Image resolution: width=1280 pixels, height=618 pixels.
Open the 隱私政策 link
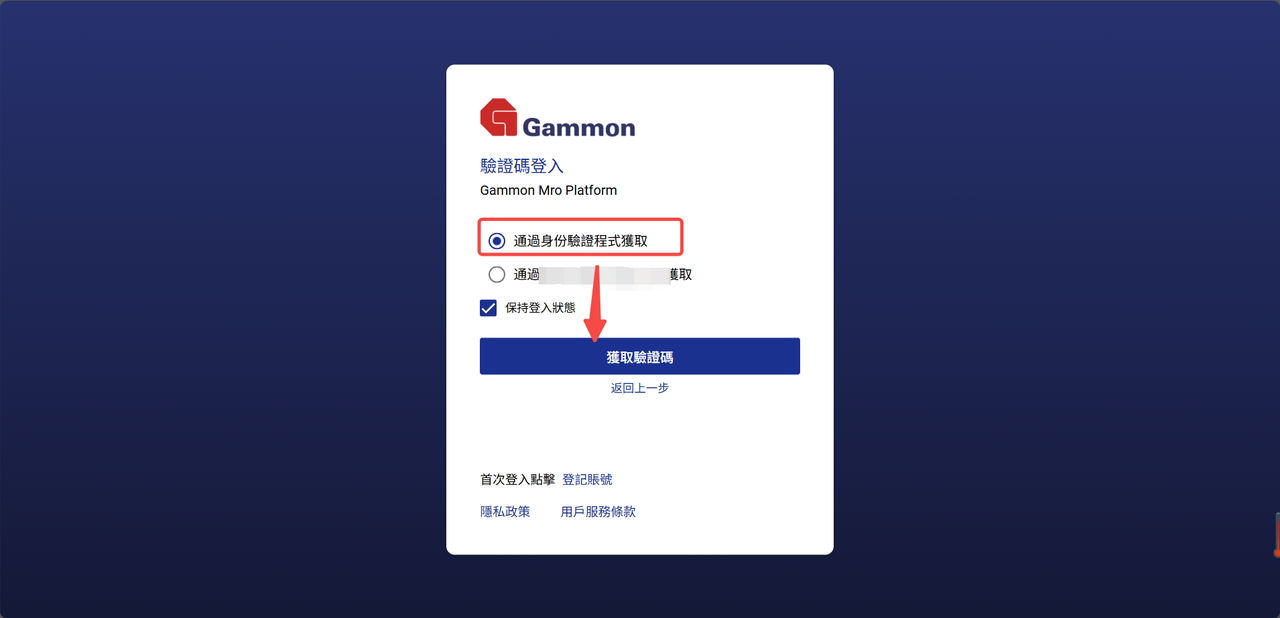[x=505, y=512]
